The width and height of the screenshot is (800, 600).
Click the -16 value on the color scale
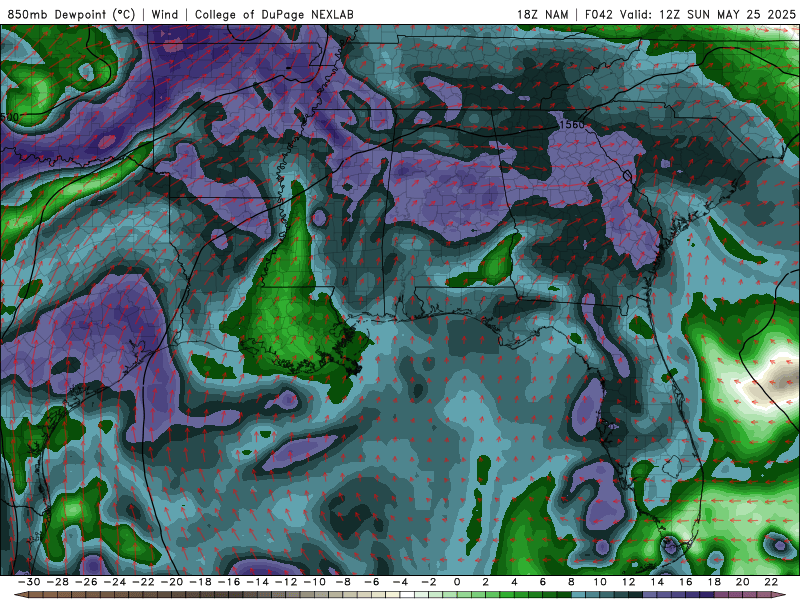pos(229,582)
